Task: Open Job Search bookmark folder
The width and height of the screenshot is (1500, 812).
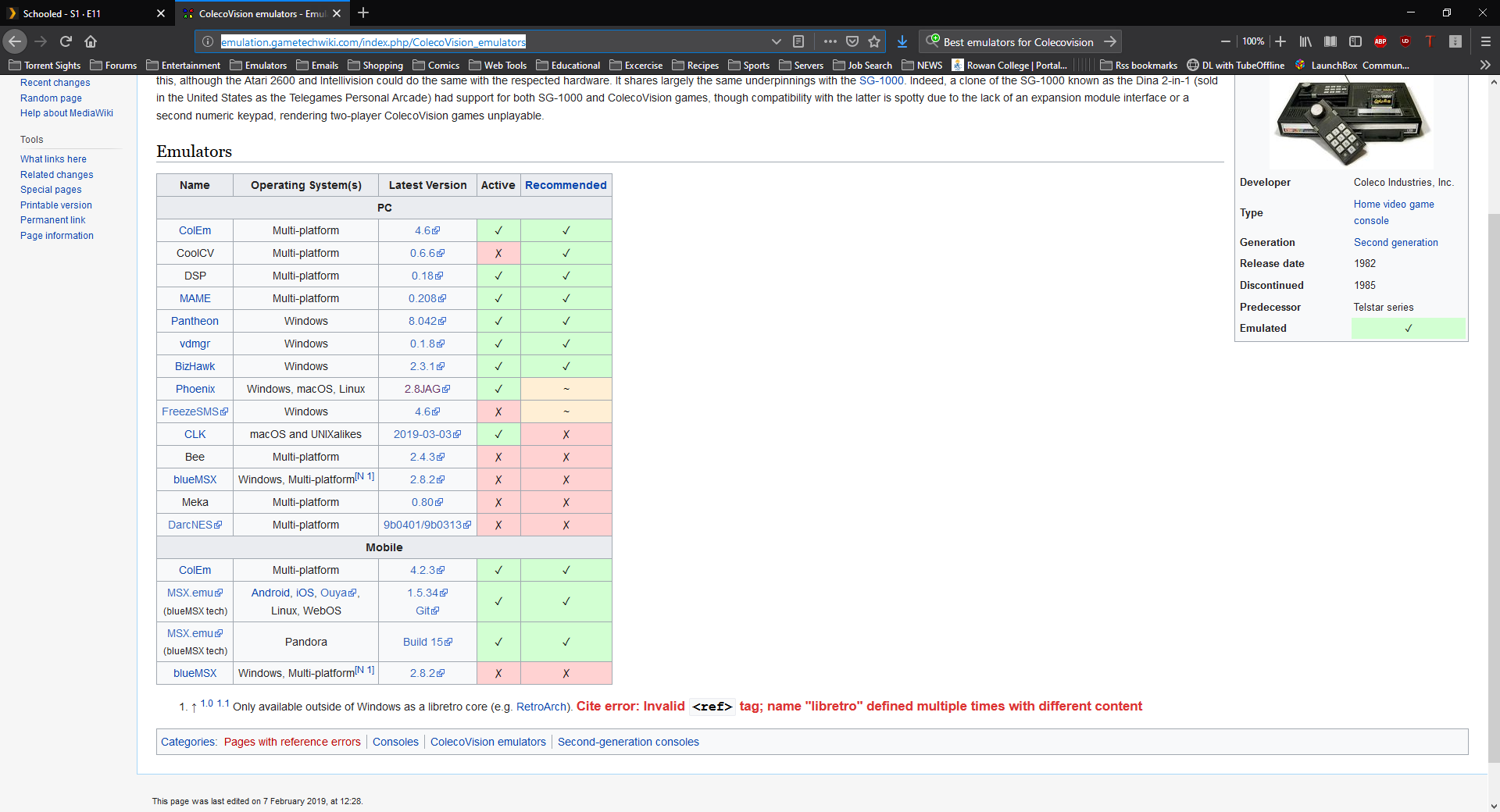Action: pos(862,65)
